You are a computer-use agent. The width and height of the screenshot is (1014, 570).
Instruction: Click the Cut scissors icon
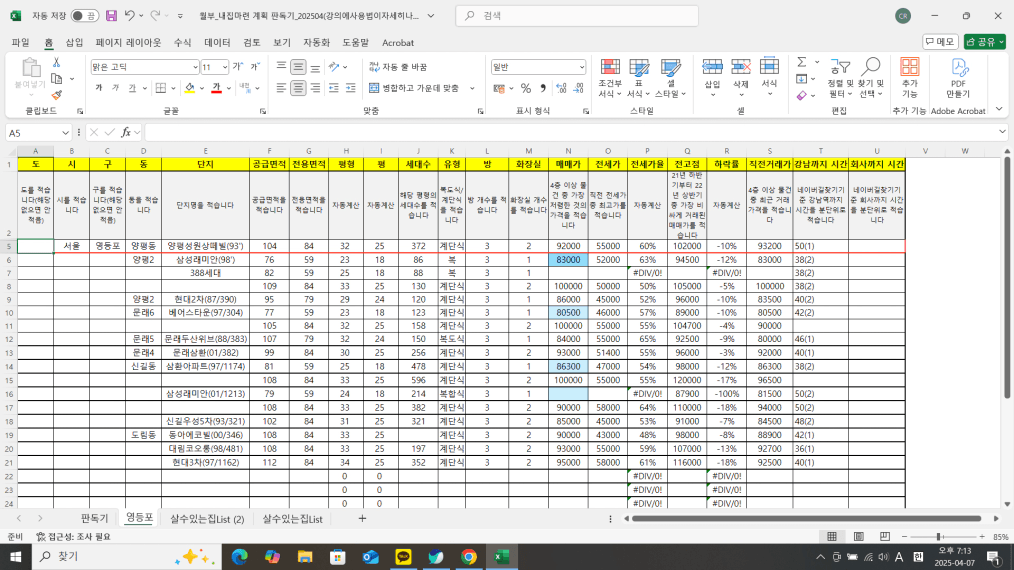click(56, 63)
